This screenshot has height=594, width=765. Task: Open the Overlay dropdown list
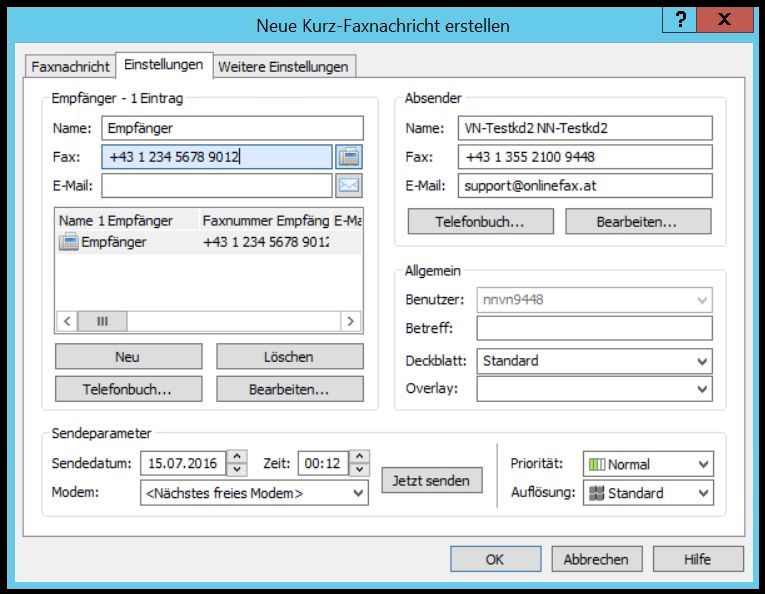[x=594, y=389]
